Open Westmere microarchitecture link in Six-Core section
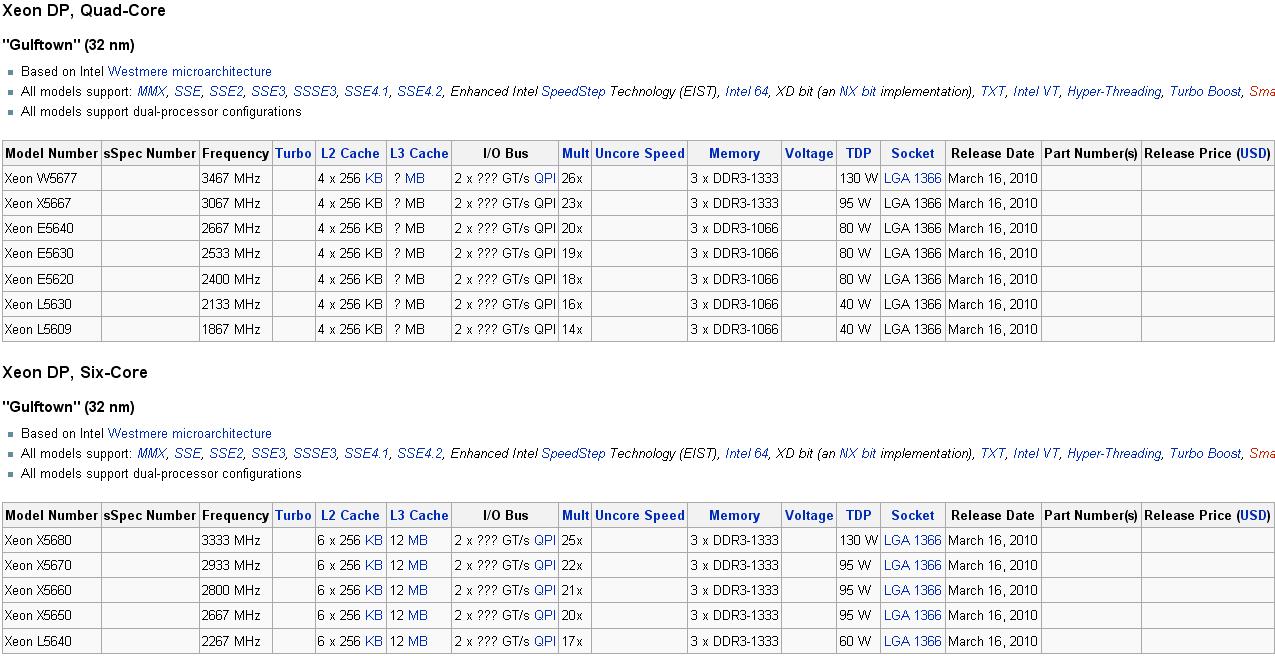This screenshot has width=1275, height=656. (190, 434)
